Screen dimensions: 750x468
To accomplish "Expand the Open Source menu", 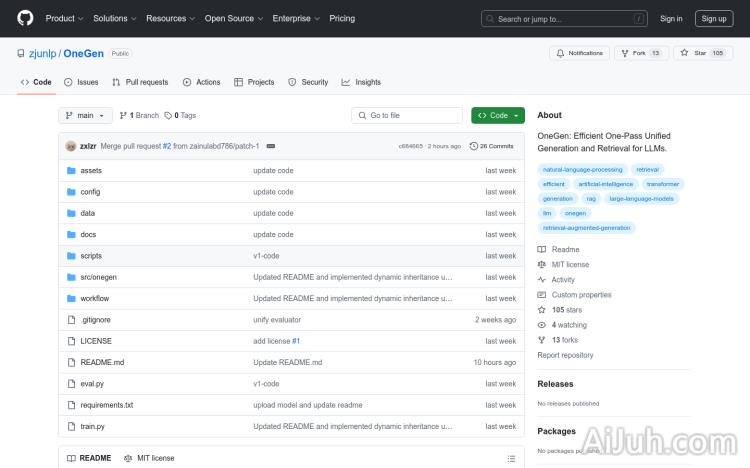I will click(233, 18).
